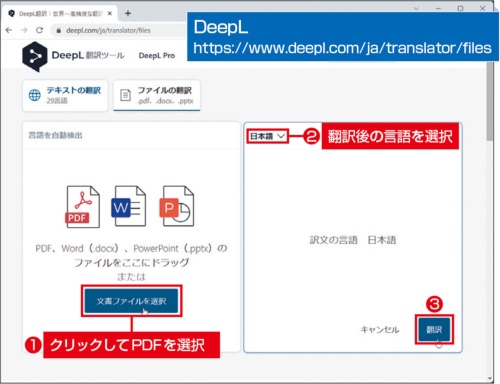Click the scrollbar down arrow
500x384 pixels.
pyautogui.click(x=490, y=378)
